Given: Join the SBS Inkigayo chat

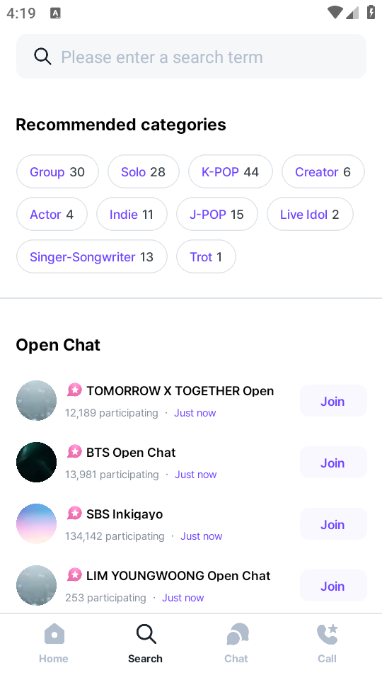Looking at the screenshot, I should coord(333,524).
